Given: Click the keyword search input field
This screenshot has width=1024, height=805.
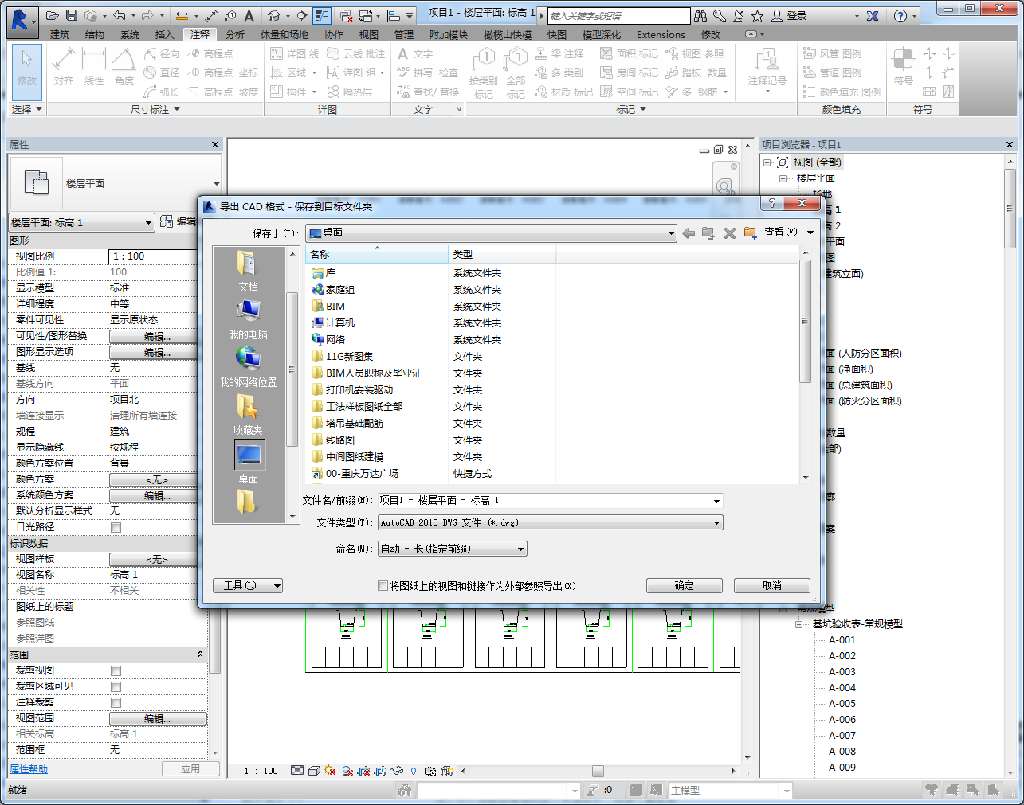Looking at the screenshot, I should pyautogui.click(x=618, y=16).
